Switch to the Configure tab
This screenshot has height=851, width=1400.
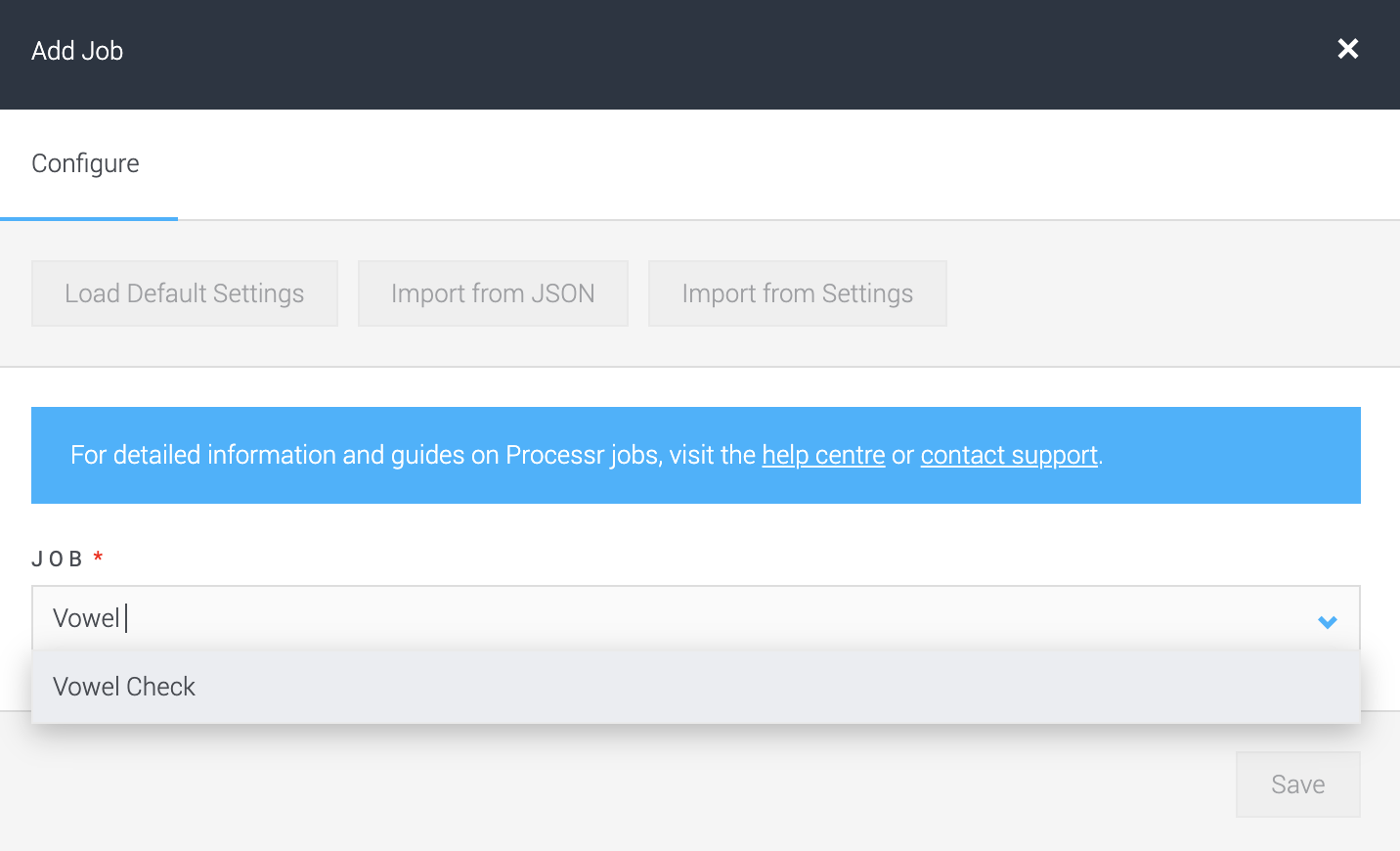coord(86,163)
